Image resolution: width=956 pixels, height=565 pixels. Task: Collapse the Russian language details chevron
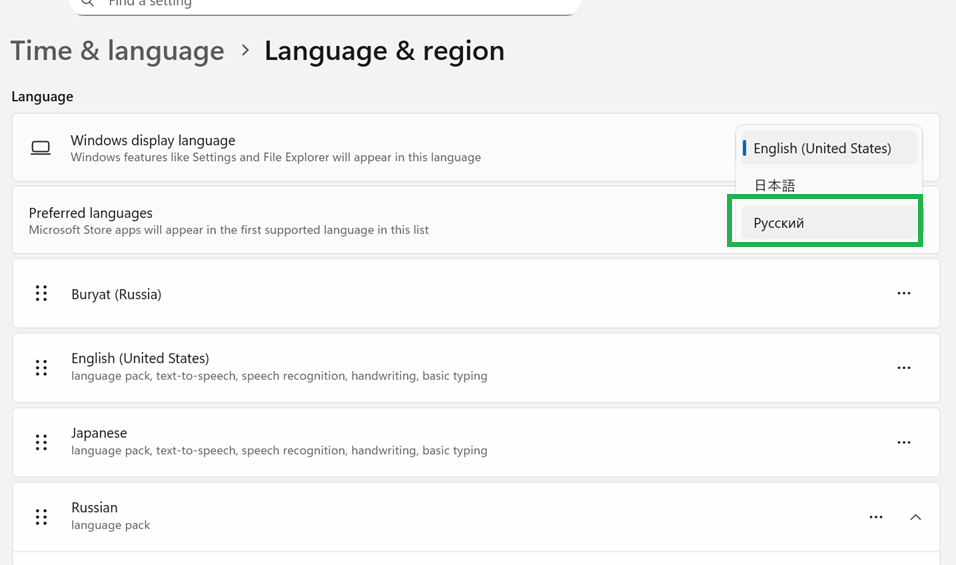915,517
